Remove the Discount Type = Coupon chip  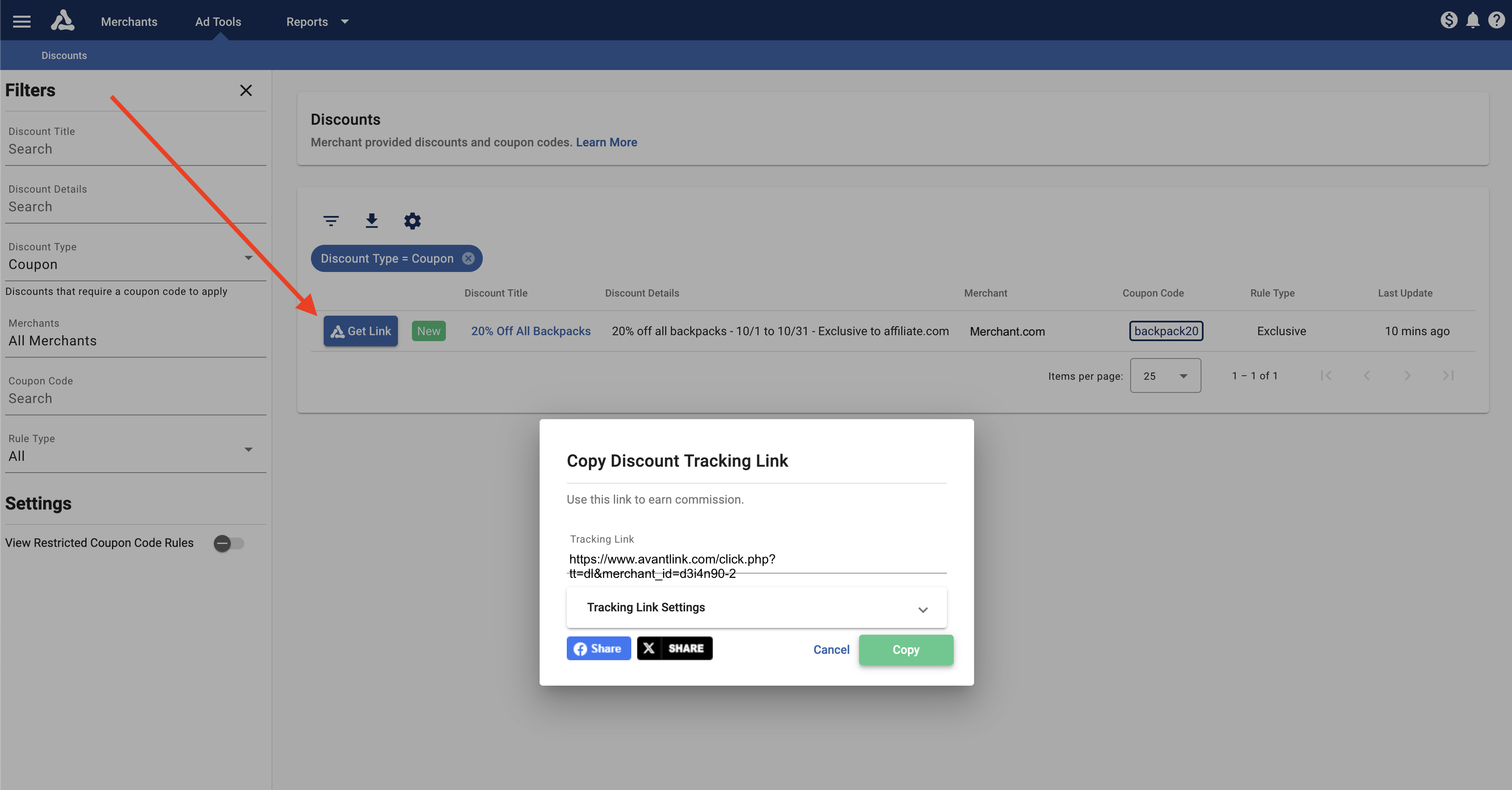point(468,258)
